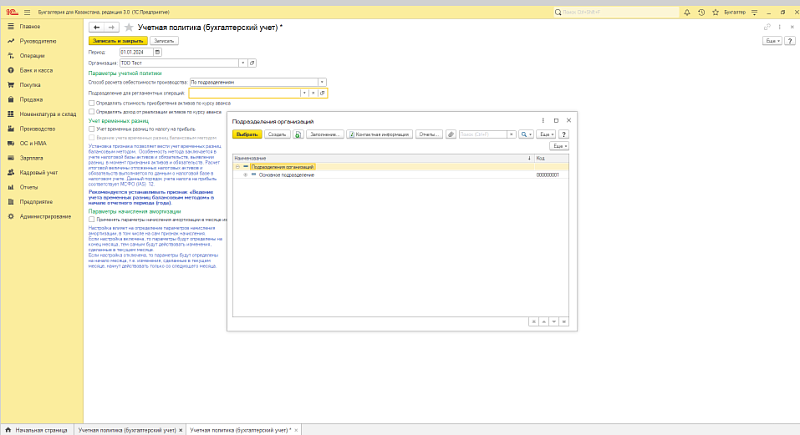This screenshot has width=800, height=435.
Task: Click the paperclip attachments icon in the dialog
Action: tap(451, 133)
